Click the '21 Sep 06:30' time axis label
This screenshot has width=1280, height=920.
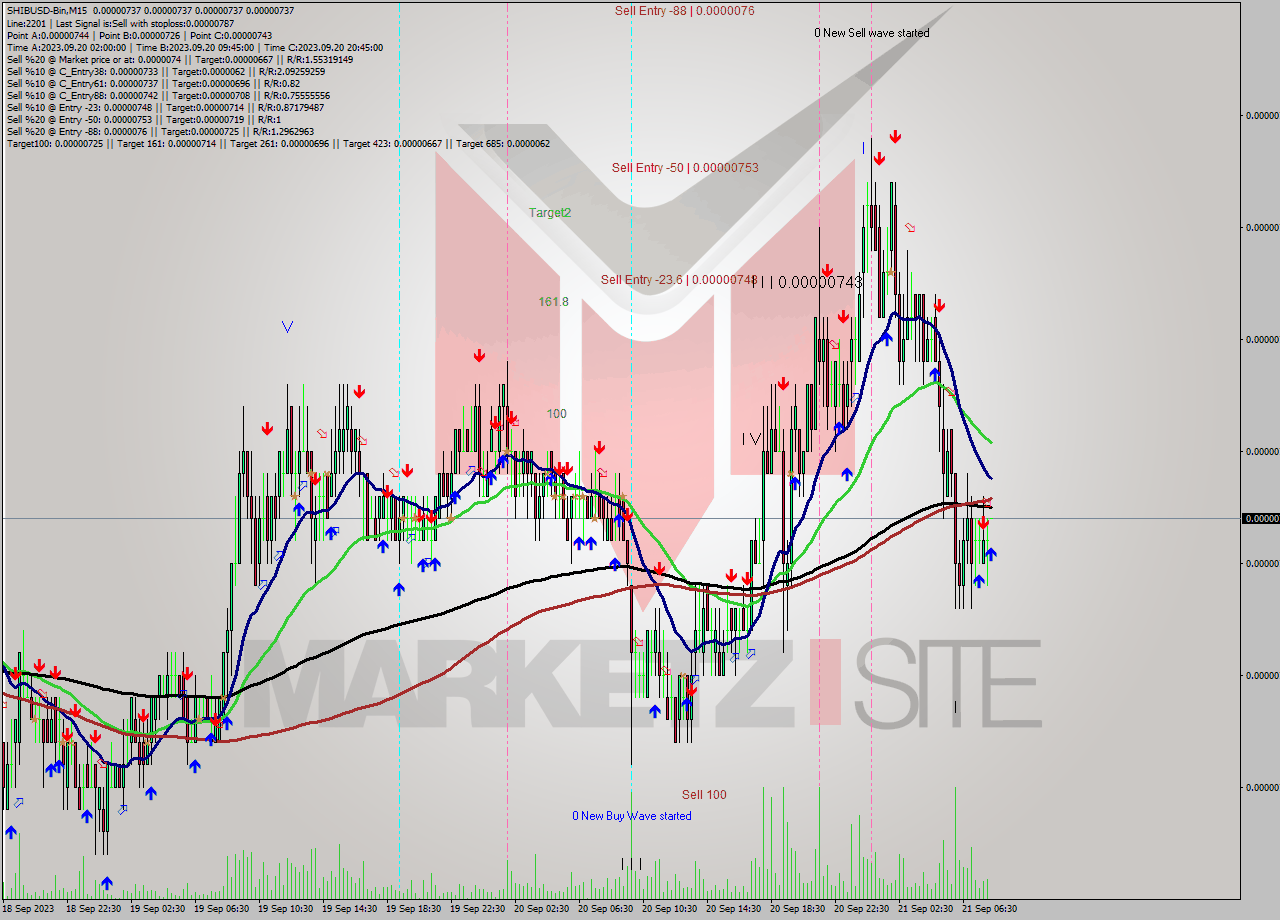[x=990, y=909]
